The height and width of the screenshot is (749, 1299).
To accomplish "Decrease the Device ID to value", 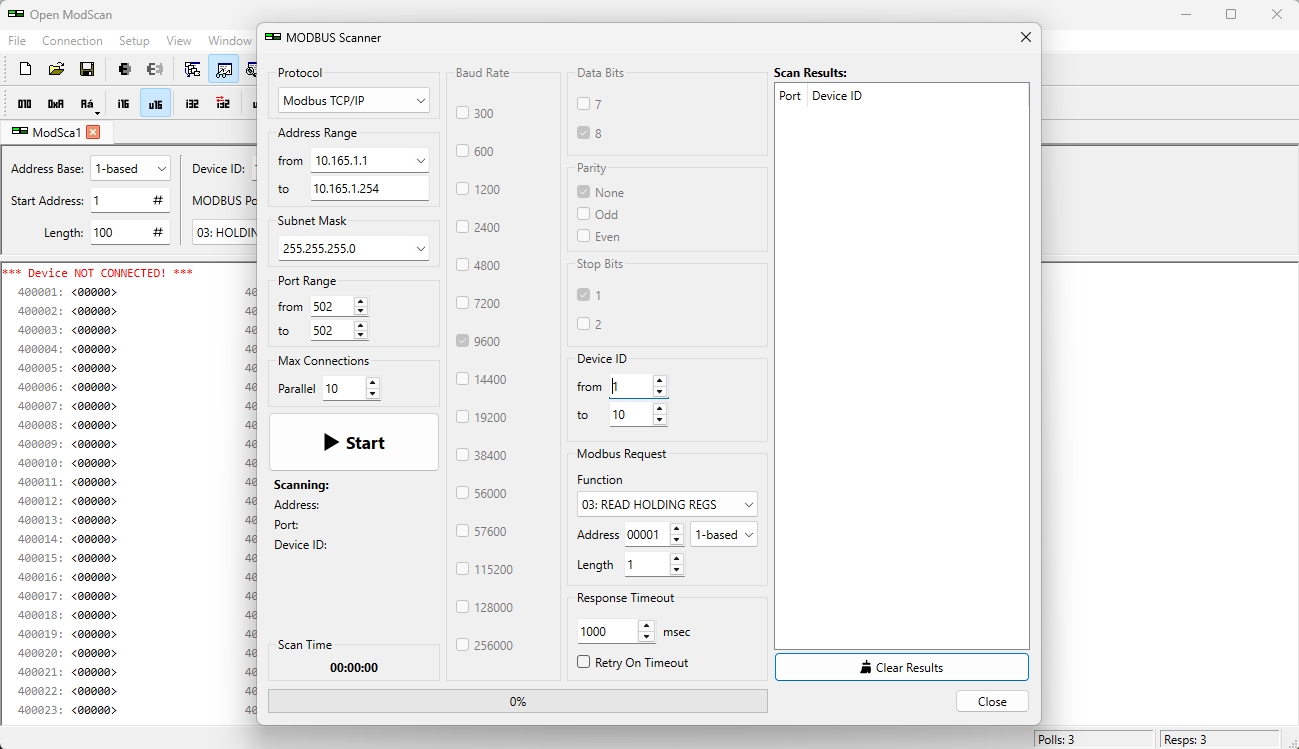I will pos(660,419).
